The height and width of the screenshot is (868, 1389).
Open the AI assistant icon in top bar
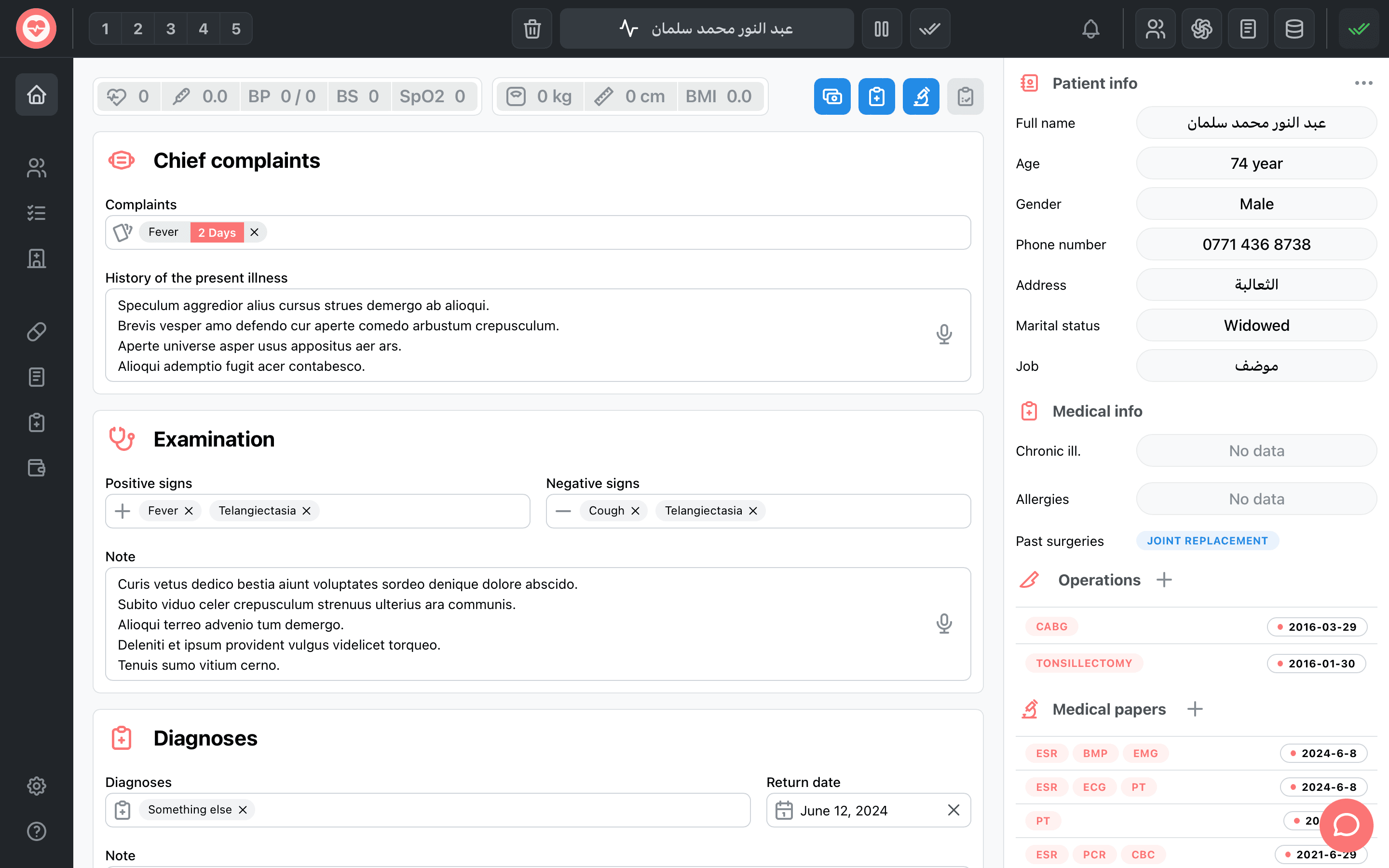click(1201, 29)
